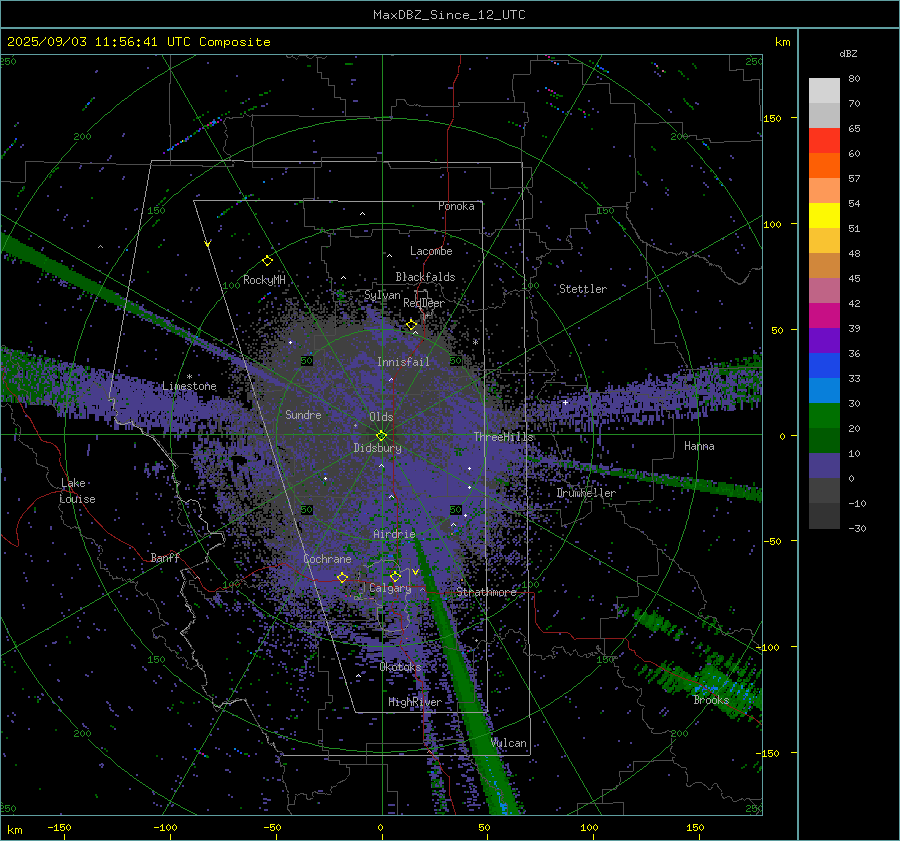The height and width of the screenshot is (841, 900).
Task: Click the yellow 51 dBZ legend swatch
Action: click(824, 215)
